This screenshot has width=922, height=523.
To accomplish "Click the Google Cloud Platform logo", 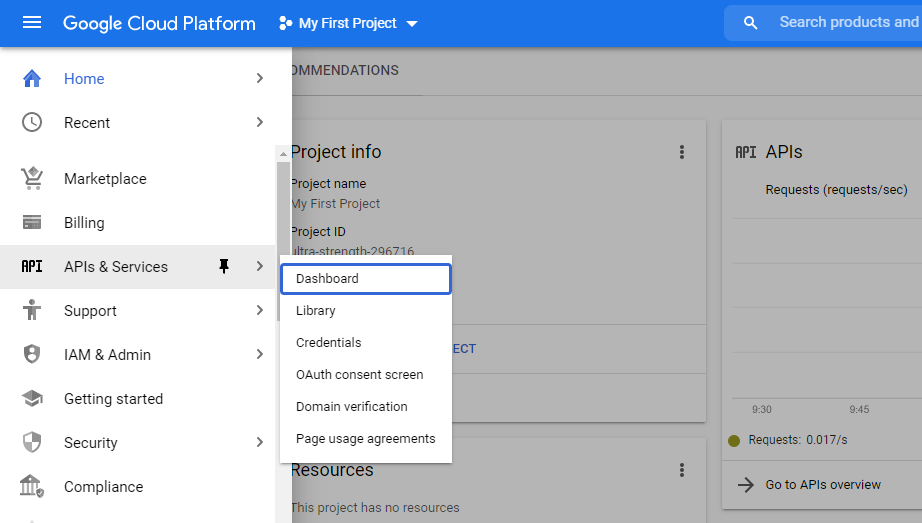I will click(x=159, y=24).
